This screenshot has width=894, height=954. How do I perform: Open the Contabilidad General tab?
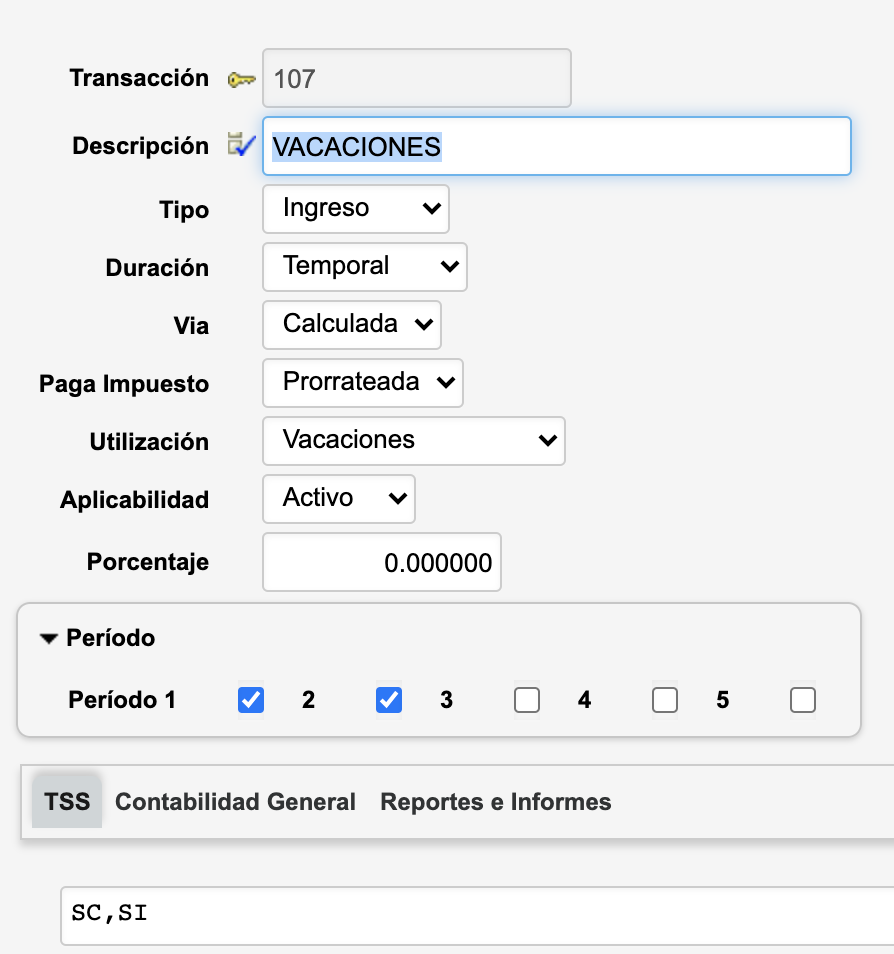235,802
